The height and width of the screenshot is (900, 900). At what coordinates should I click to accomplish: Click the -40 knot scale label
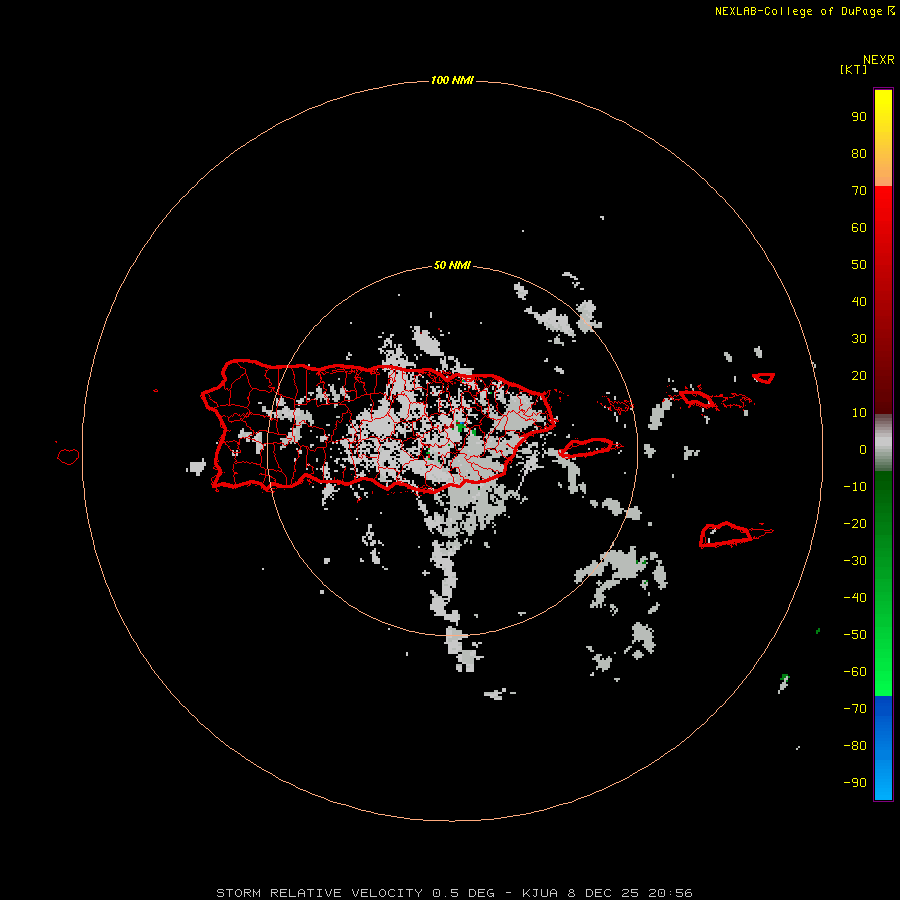pos(855,598)
